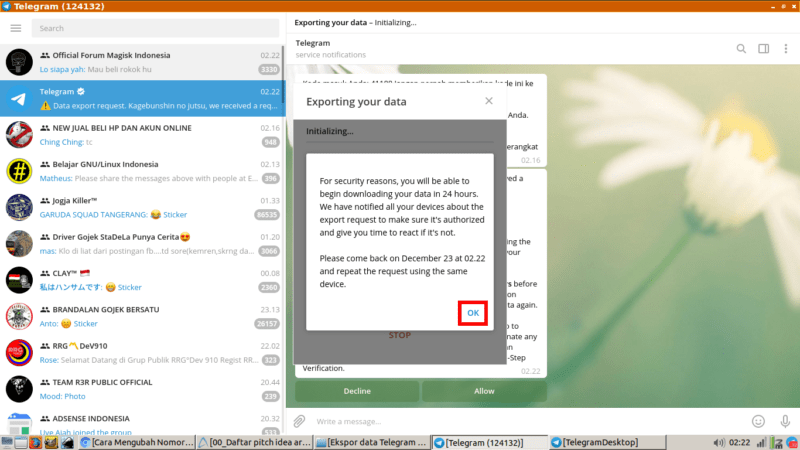The width and height of the screenshot is (800, 450).
Task: Click the Belajar GNU/Linux hashtag avatar
Action: tap(19, 171)
